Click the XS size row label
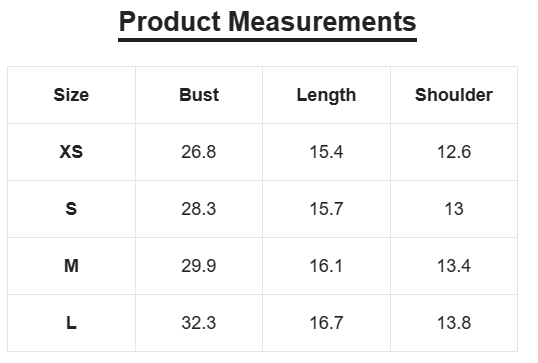This screenshot has width=538, height=363. 71,152
